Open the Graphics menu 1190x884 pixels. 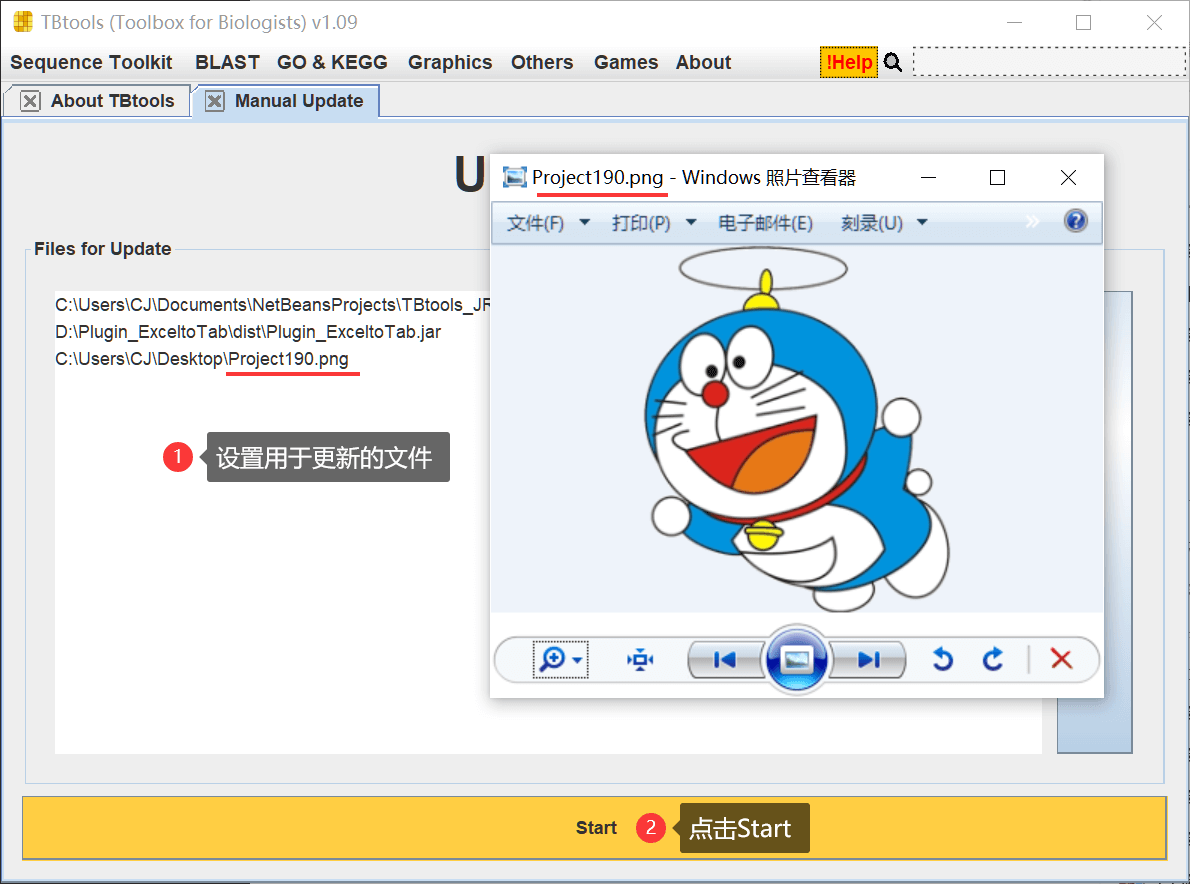(x=449, y=62)
